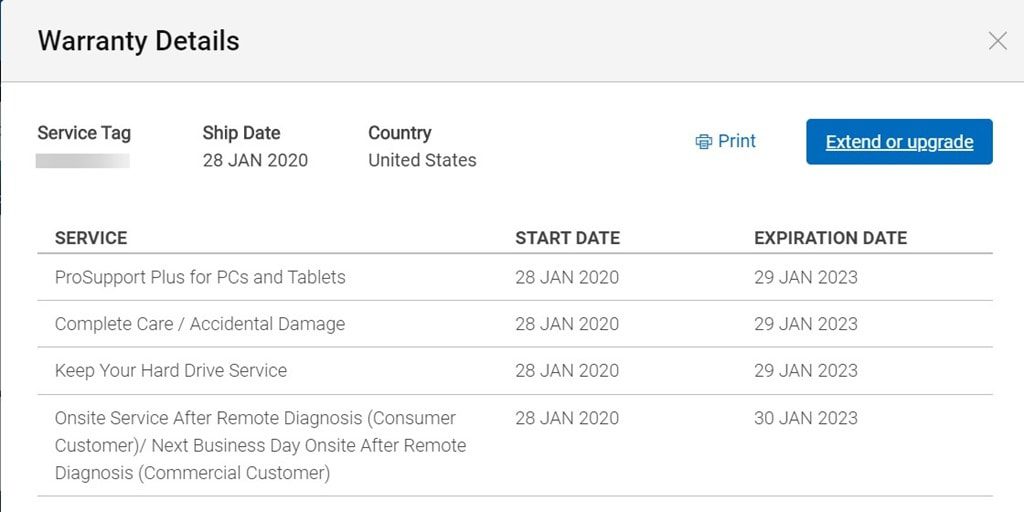1024x512 pixels.
Task: Click Keep Your Hard Drive start date
Action: point(567,371)
